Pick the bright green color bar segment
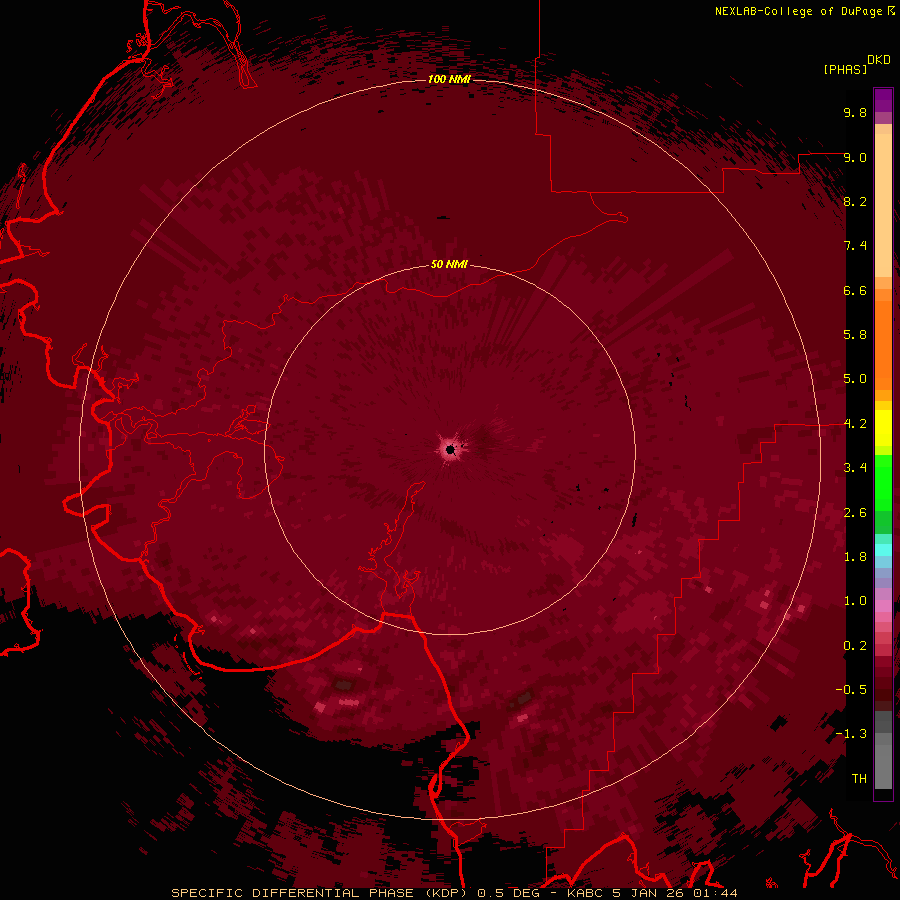The height and width of the screenshot is (900, 900). pyautogui.click(x=883, y=482)
